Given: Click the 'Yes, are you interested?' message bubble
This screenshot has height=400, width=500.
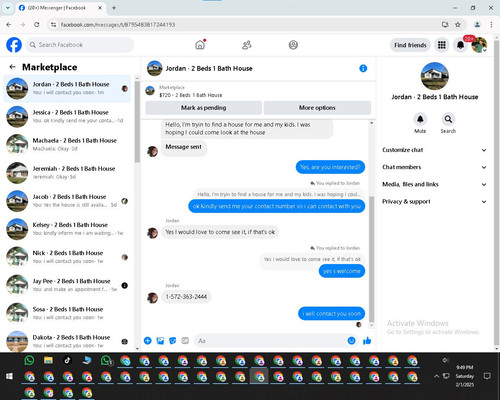Looking at the screenshot, I should 330,167.
